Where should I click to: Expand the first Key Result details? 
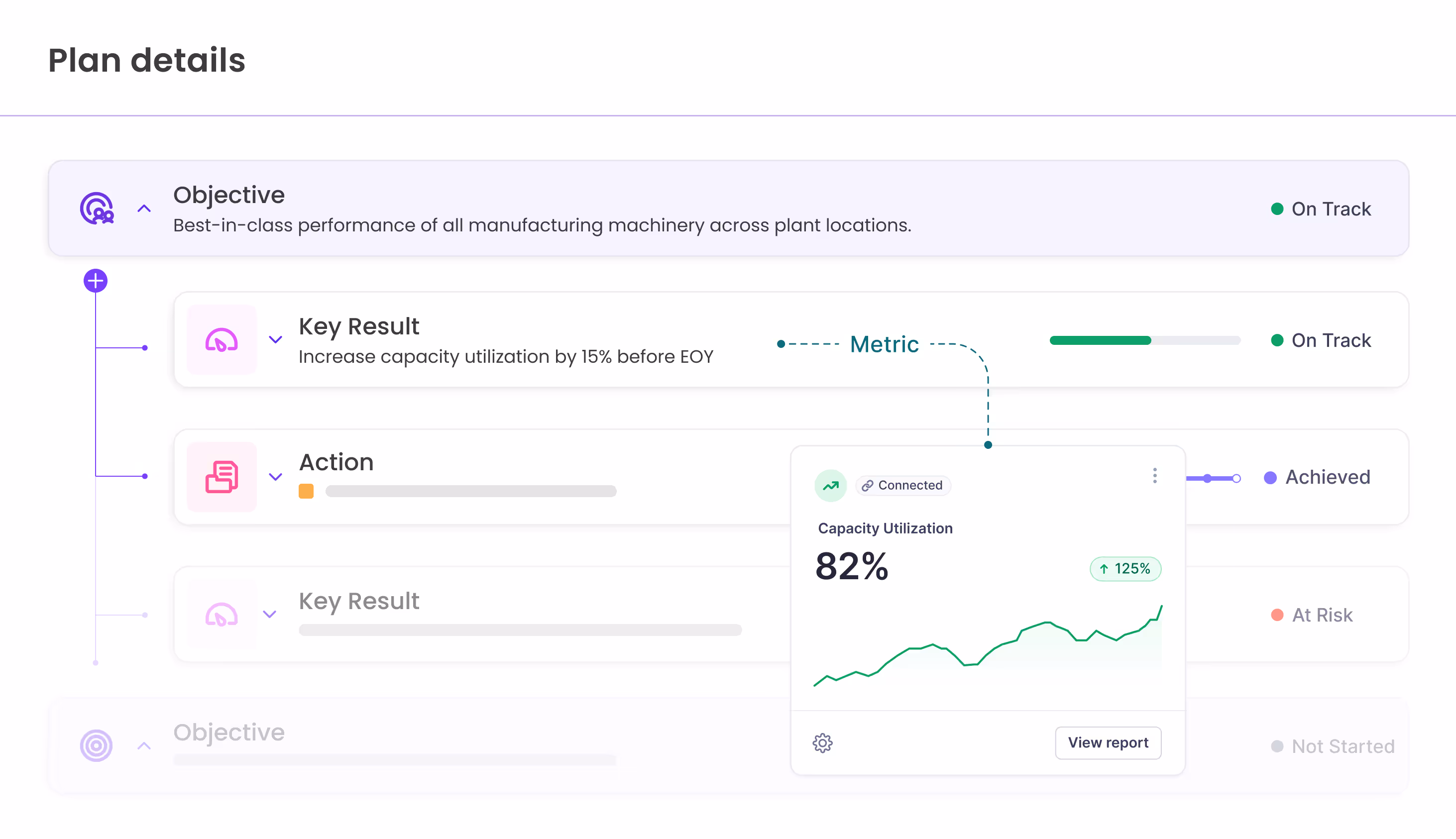click(x=276, y=340)
